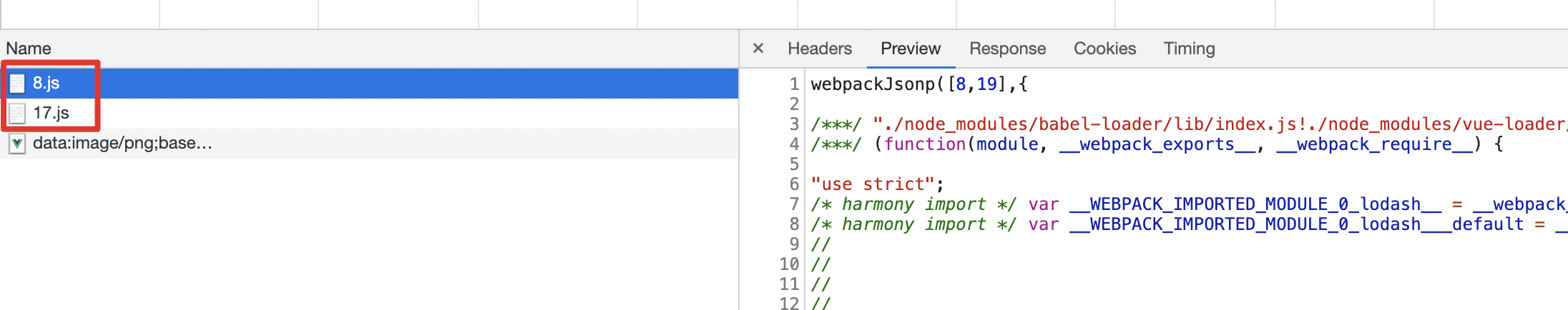The height and width of the screenshot is (310, 1568).
Task: Click the document icon beside 17.js
Action: 17,114
